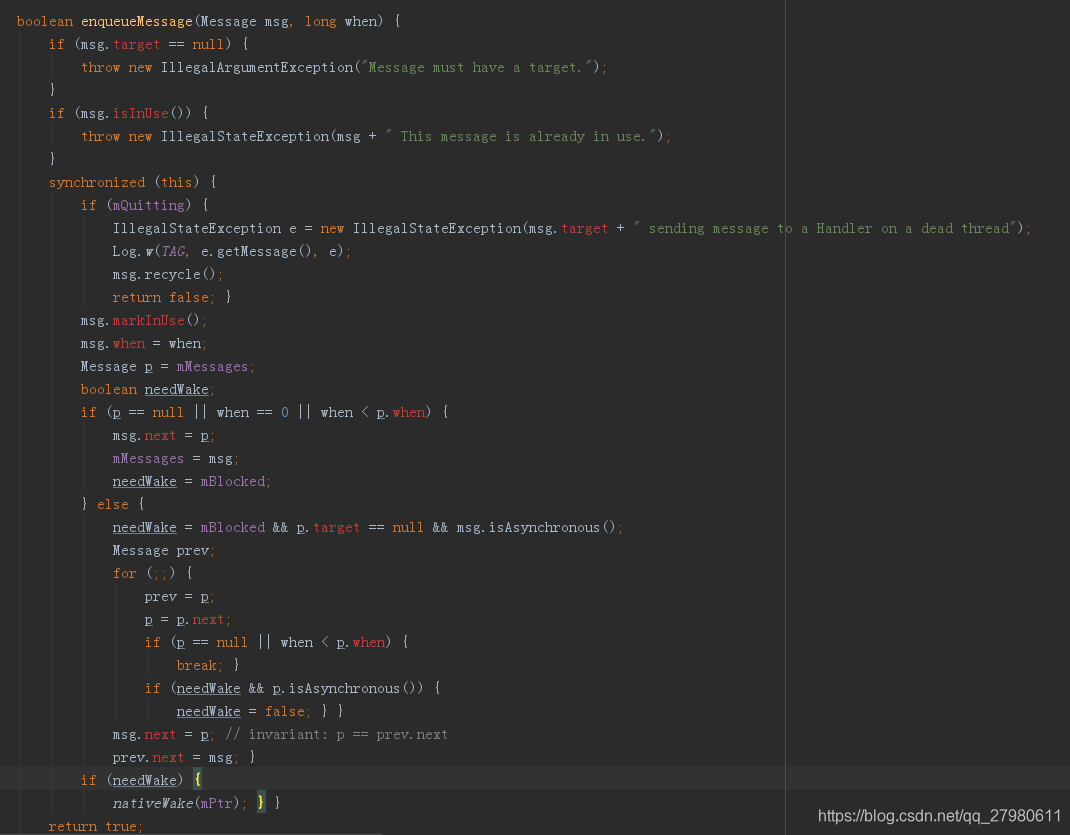Click the e.getMessage() call
This screenshot has width=1070, height=835.
(256, 252)
